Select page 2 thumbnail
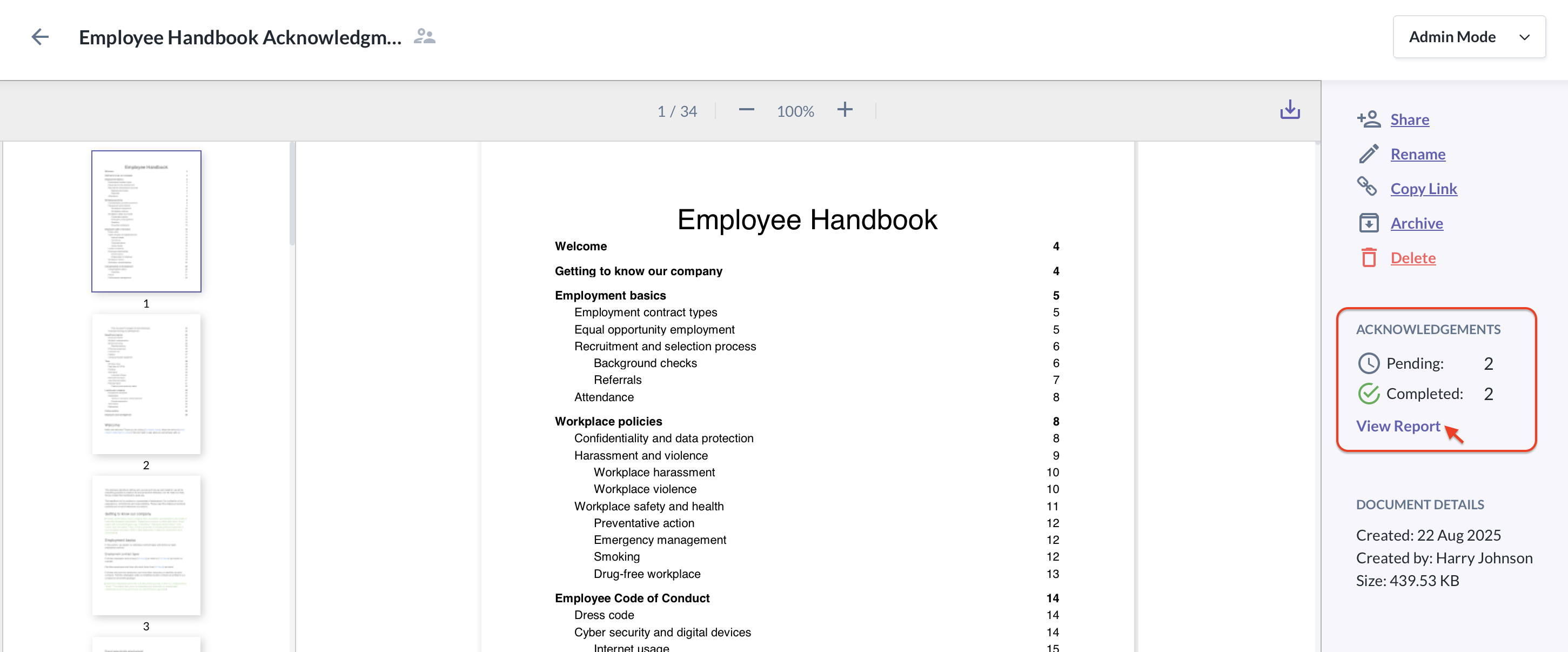 146,384
